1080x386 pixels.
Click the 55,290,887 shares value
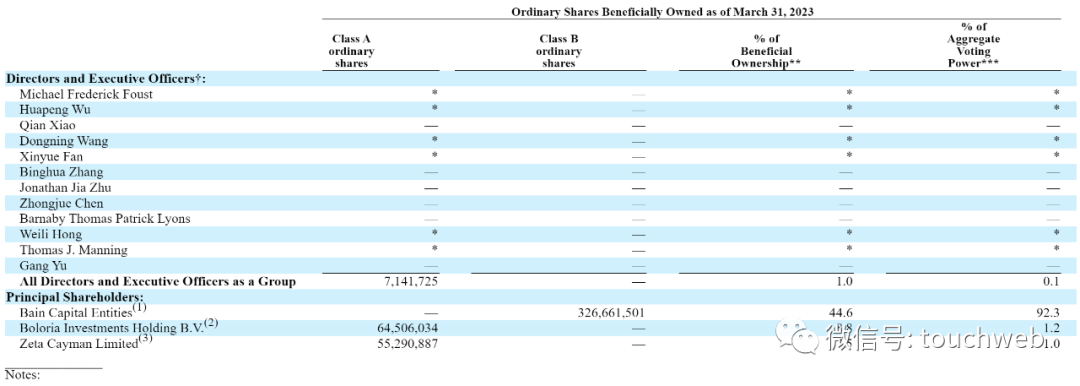[x=404, y=343]
